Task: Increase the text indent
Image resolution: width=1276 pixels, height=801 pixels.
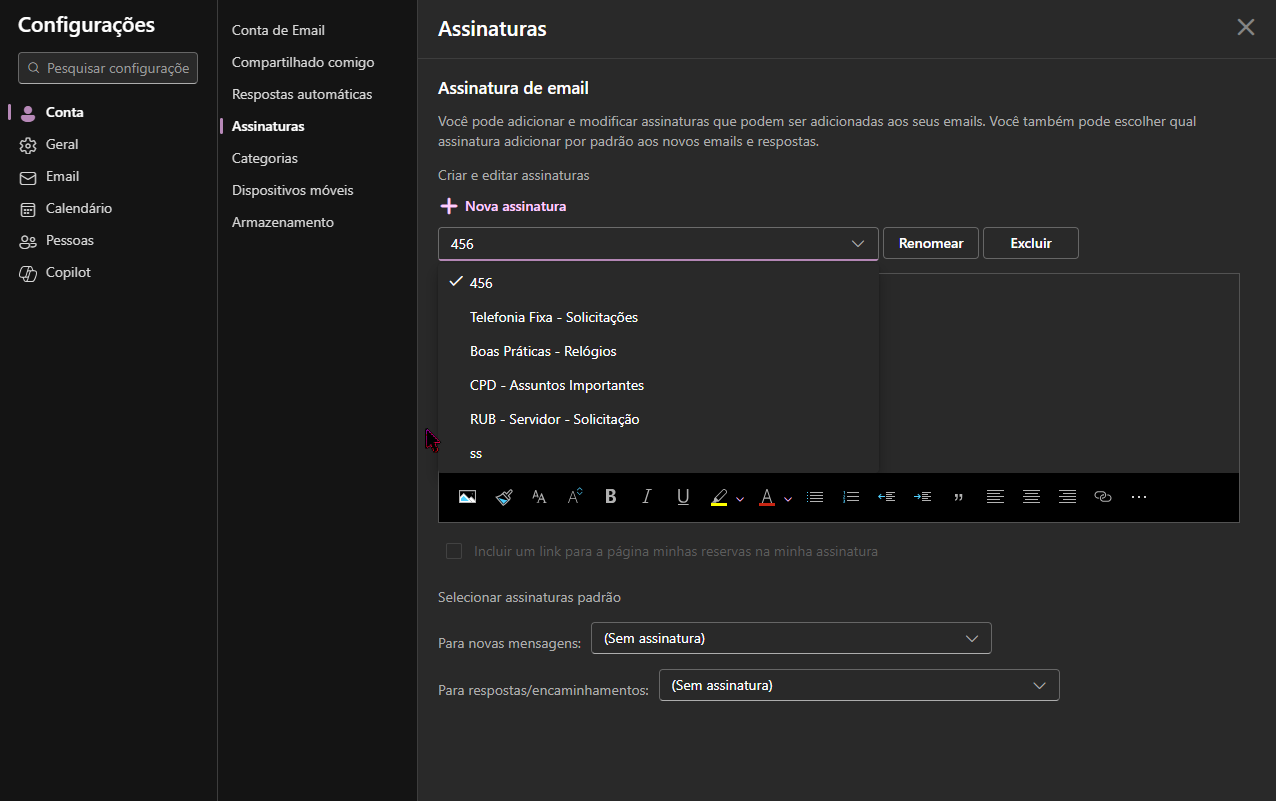Action: [x=922, y=497]
